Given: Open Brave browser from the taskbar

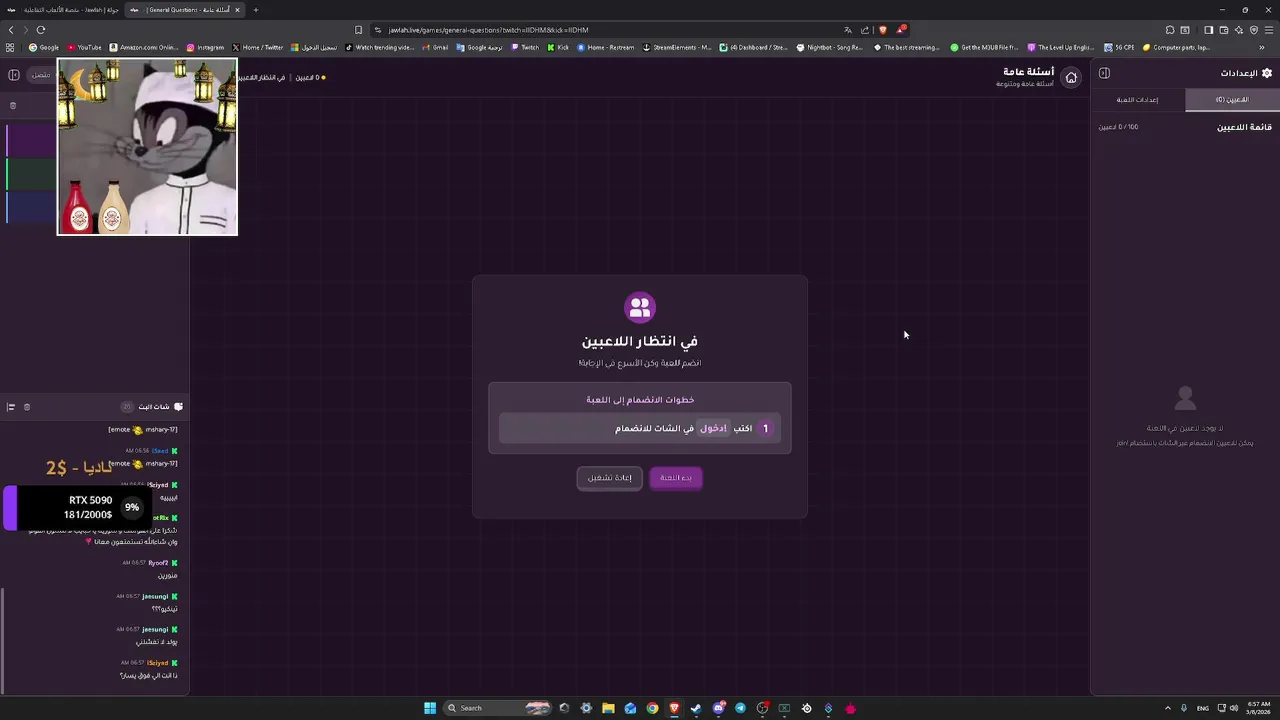Looking at the screenshot, I should [x=674, y=708].
